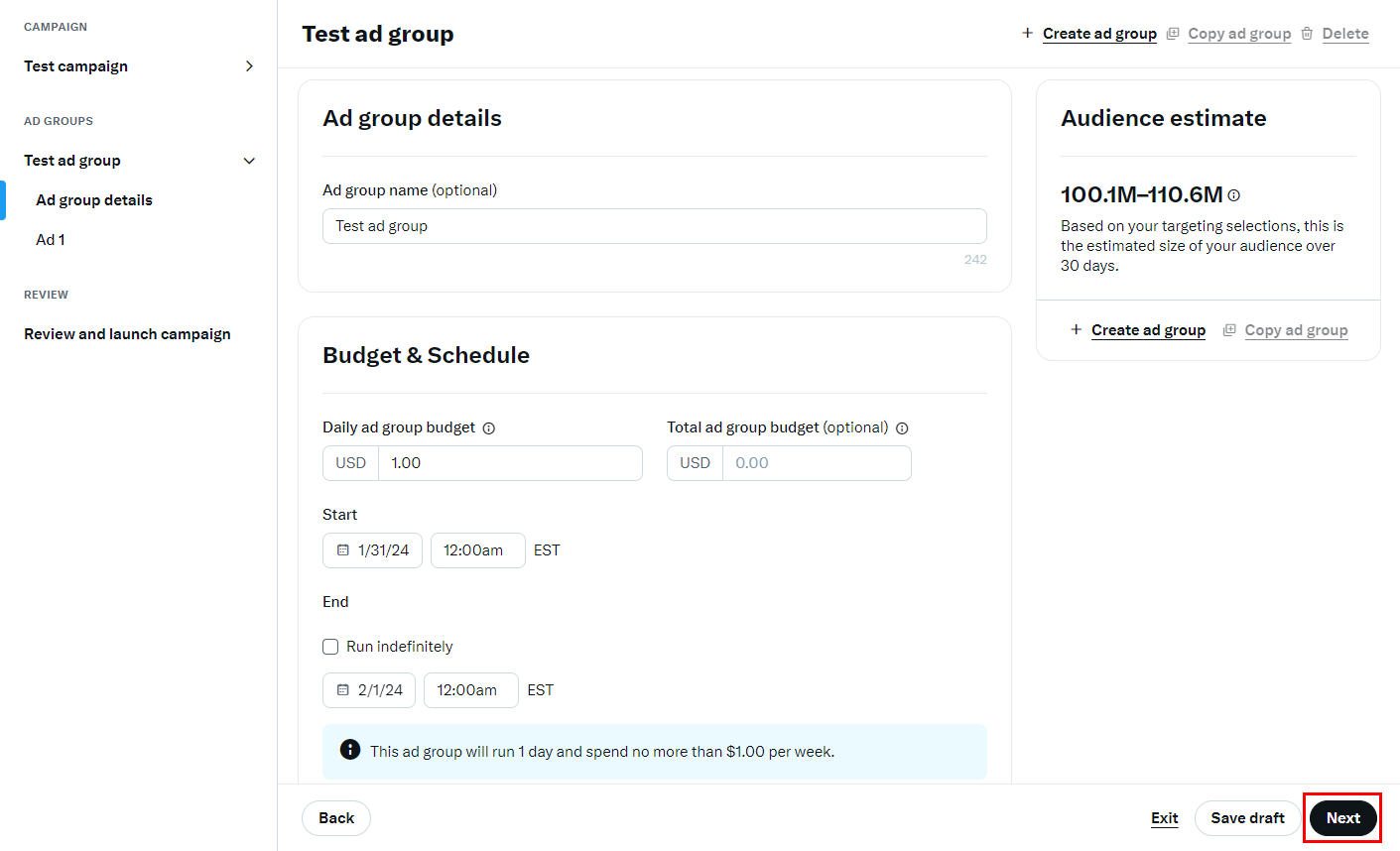This screenshot has width=1400, height=851.
Task: Click the Save draft button
Action: pyautogui.click(x=1247, y=818)
